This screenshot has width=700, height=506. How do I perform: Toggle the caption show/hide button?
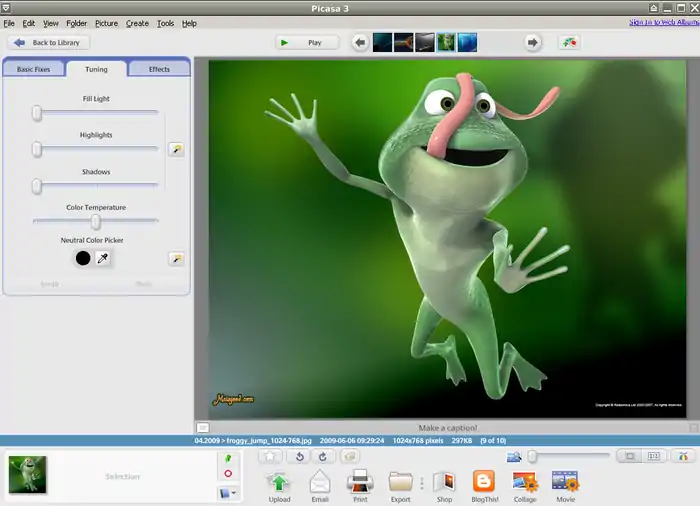point(202,428)
